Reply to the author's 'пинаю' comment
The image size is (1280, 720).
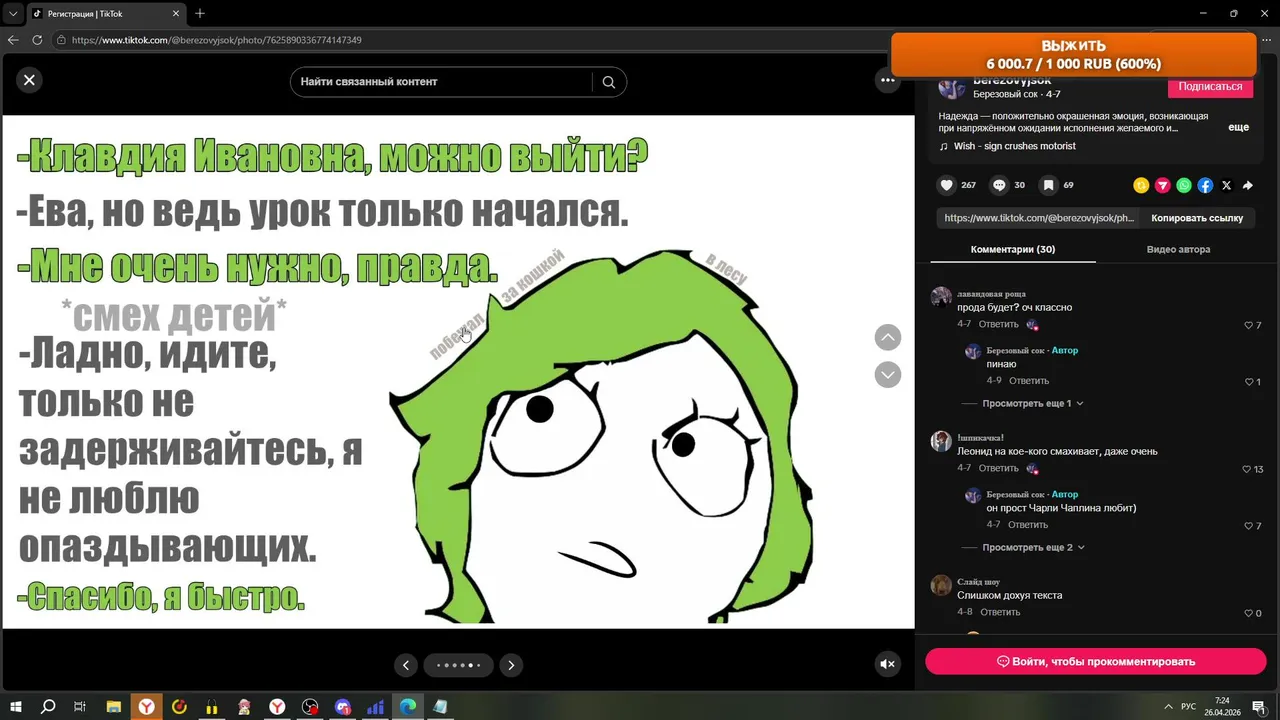pyautogui.click(x=1029, y=381)
